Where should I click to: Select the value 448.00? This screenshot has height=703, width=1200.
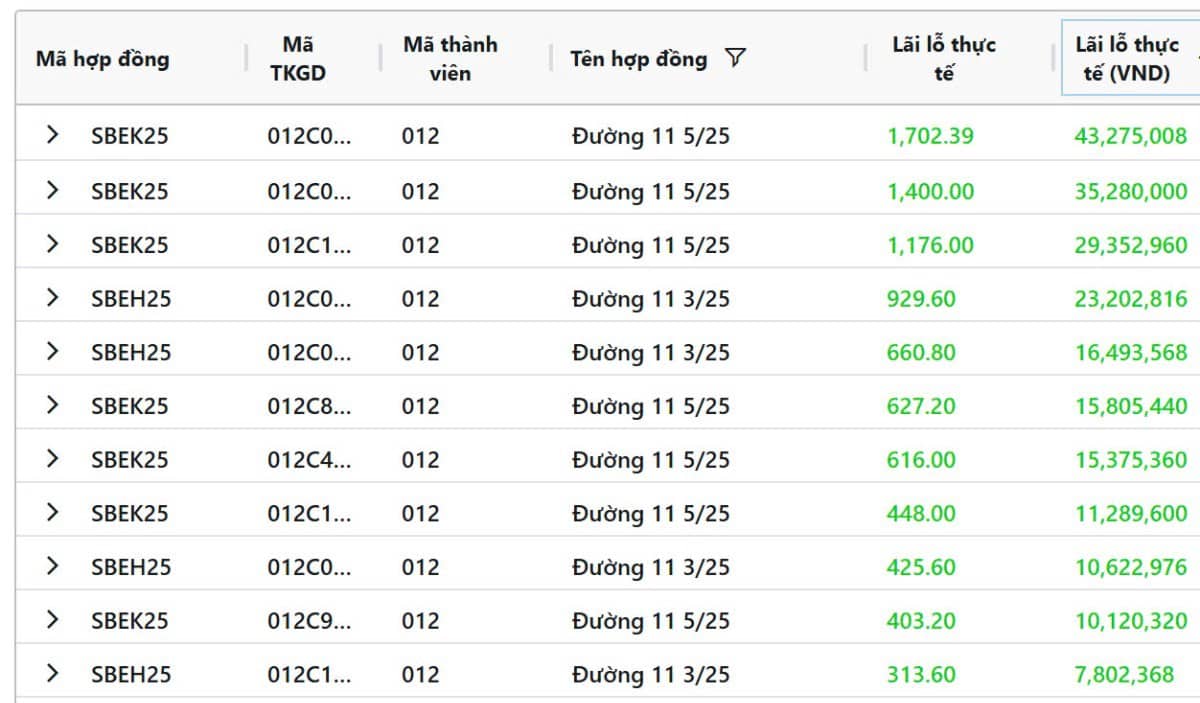click(x=921, y=513)
